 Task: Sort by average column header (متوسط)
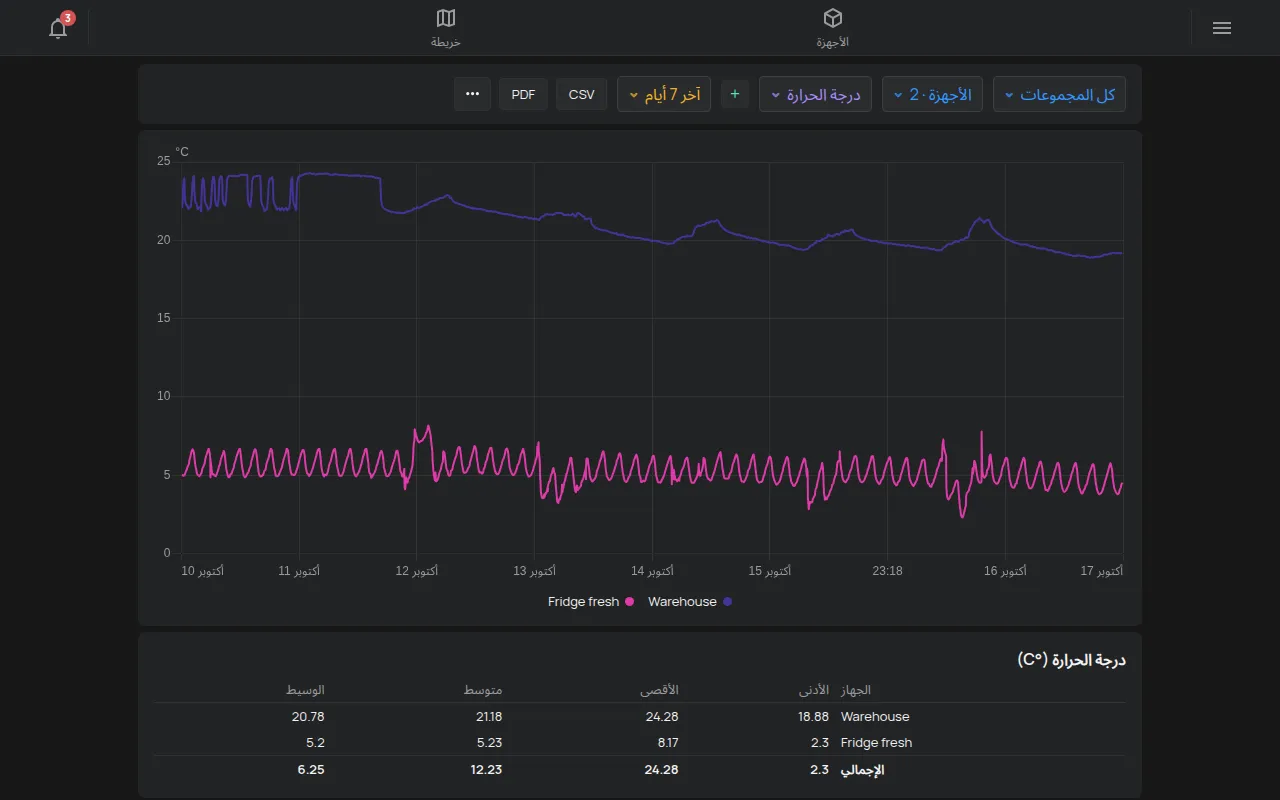tap(482, 690)
